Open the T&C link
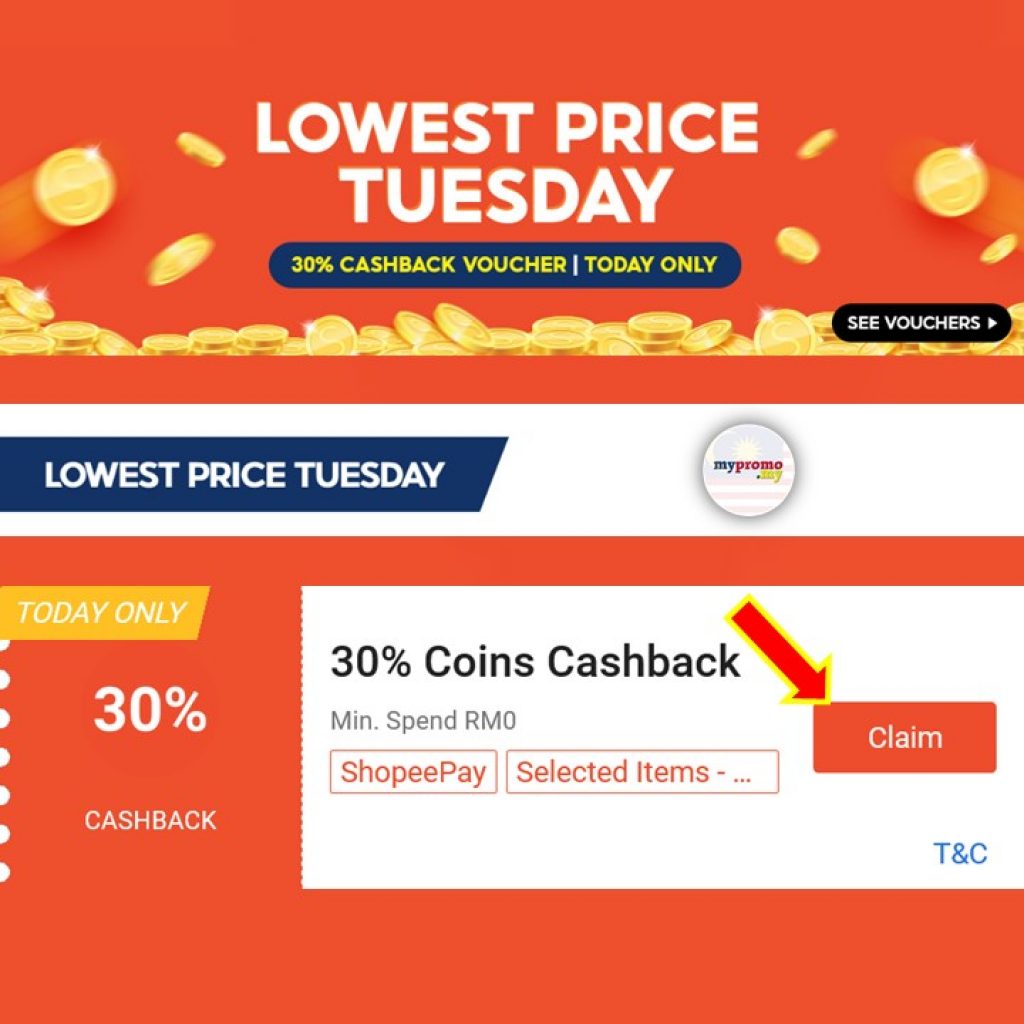The width and height of the screenshot is (1024, 1024). click(960, 854)
